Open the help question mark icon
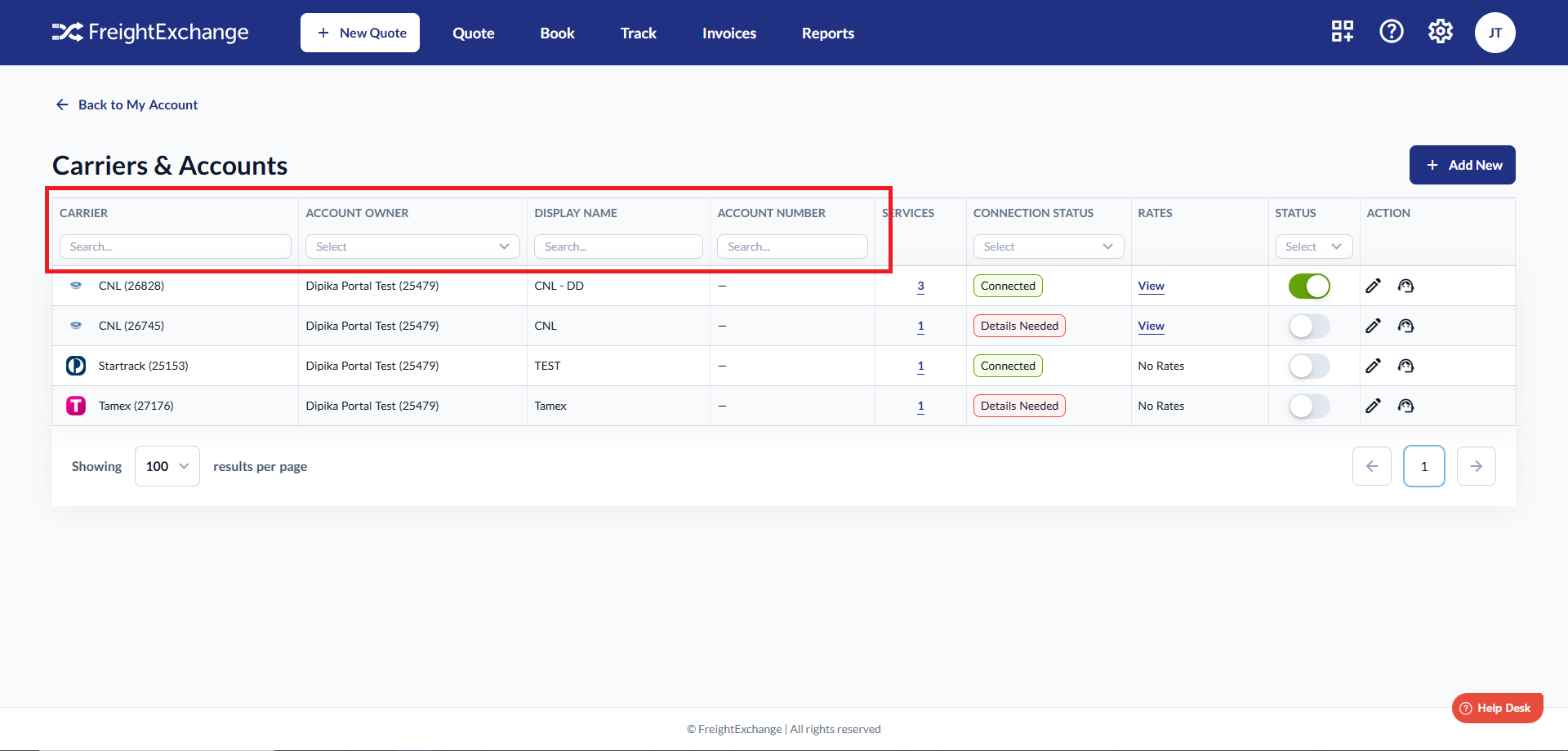 (x=1392, y=32)
